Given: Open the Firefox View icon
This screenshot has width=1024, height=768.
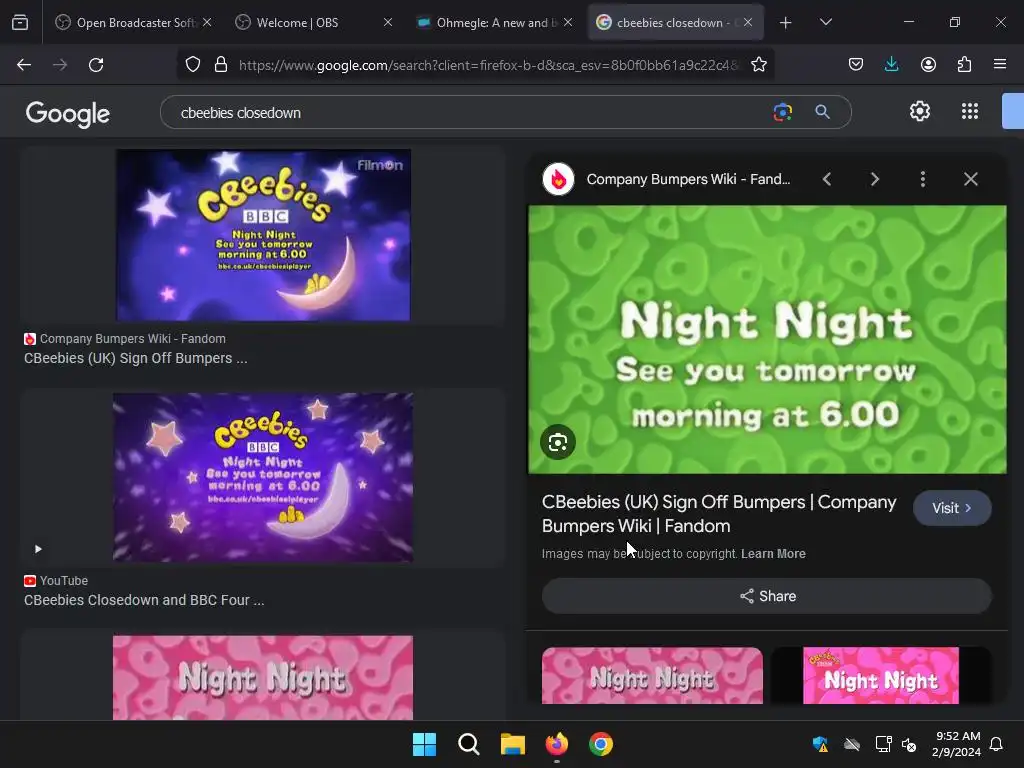Looking at the screenshot, I should 20,23.
